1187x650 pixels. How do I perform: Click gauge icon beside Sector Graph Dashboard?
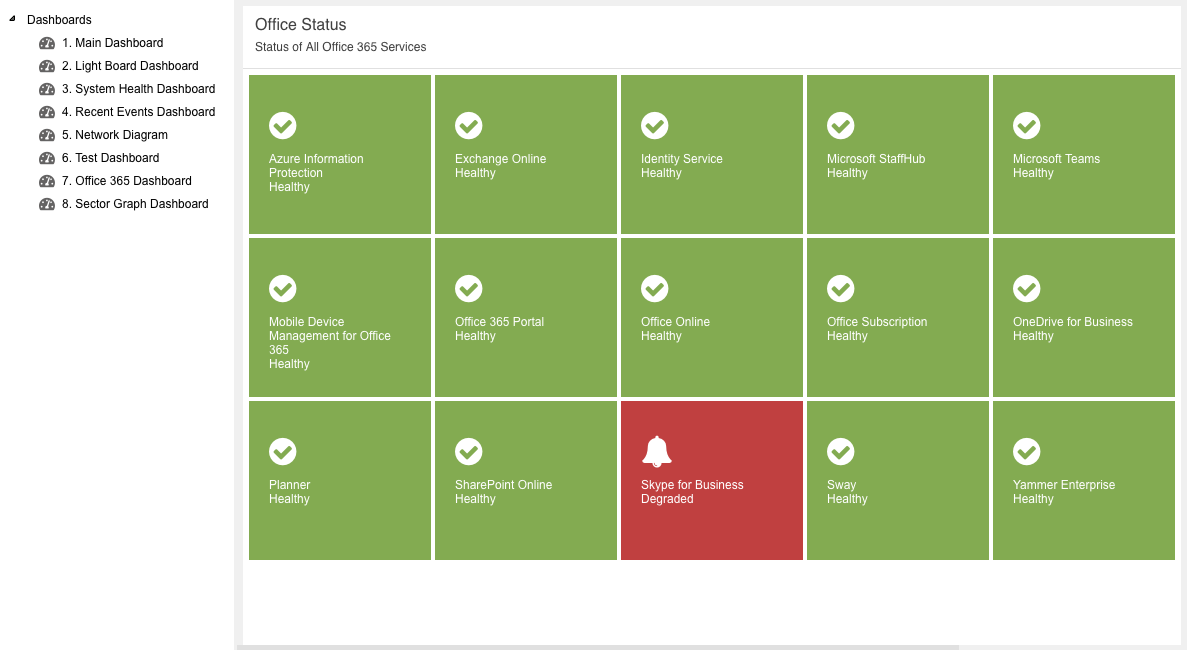click(47, 204)
